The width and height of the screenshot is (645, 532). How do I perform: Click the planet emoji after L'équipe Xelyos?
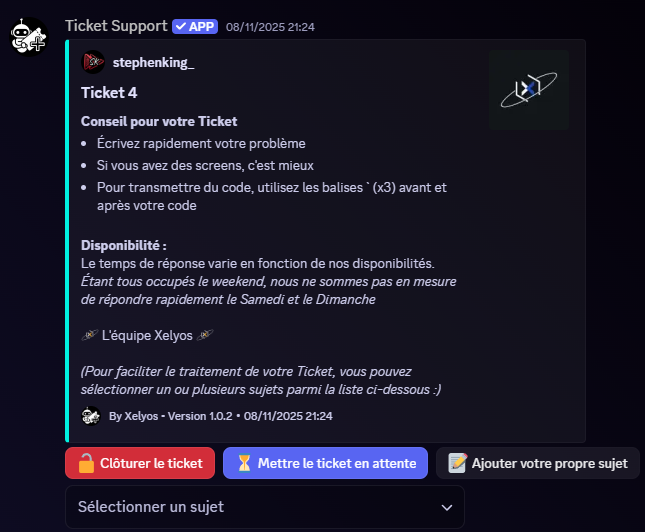206,335
